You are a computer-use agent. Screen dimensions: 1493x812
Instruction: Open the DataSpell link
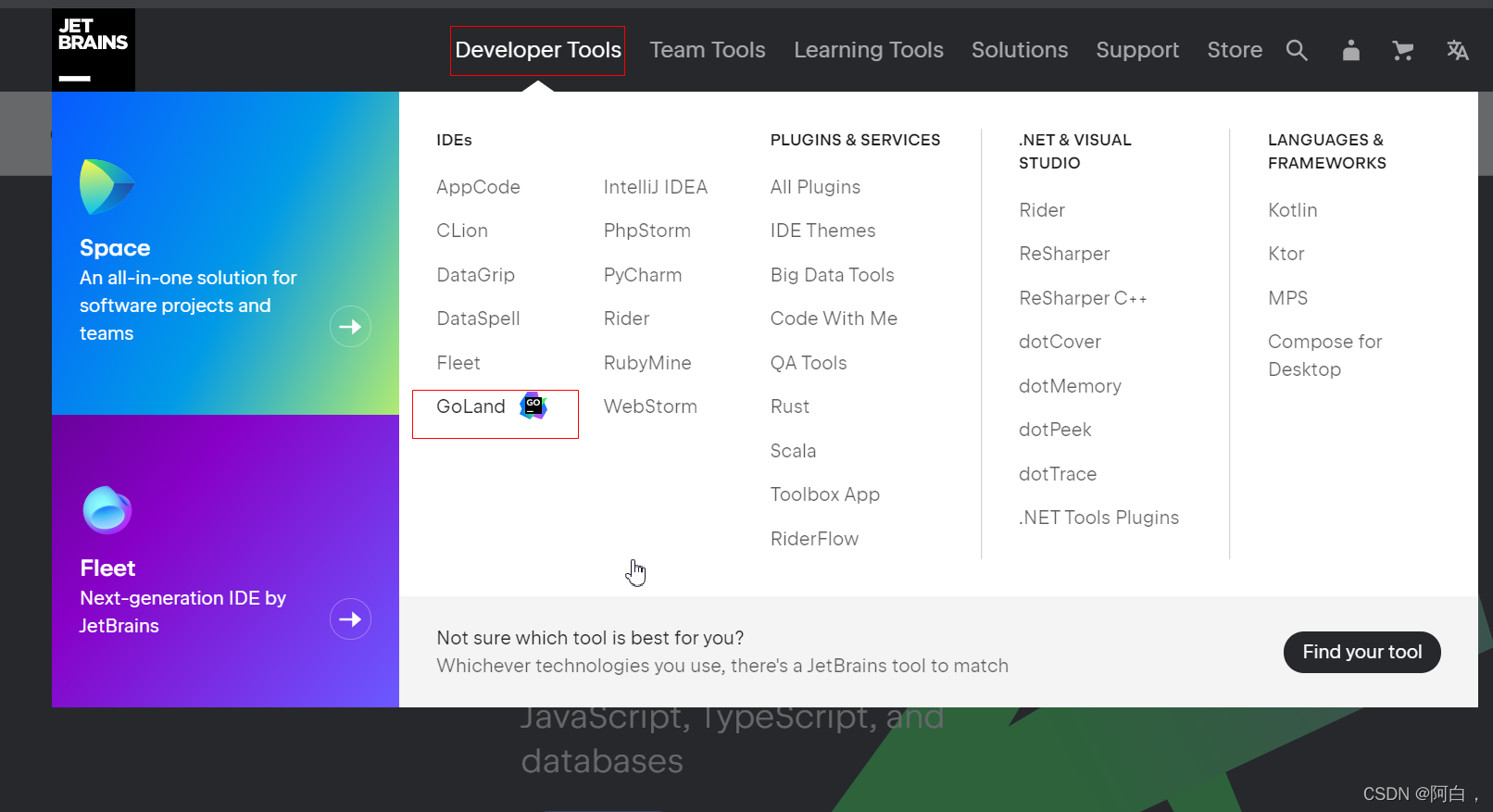[x=478, y=319]
